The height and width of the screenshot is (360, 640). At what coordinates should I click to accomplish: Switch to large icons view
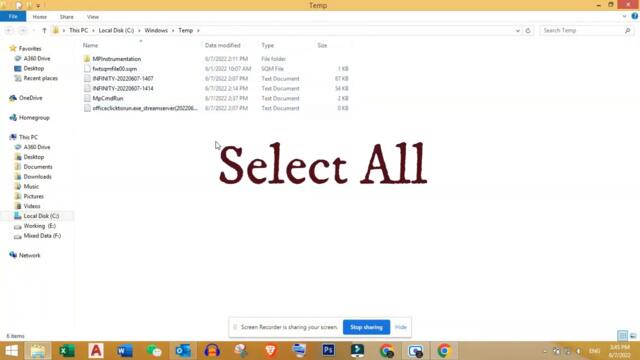coord(633,336)
